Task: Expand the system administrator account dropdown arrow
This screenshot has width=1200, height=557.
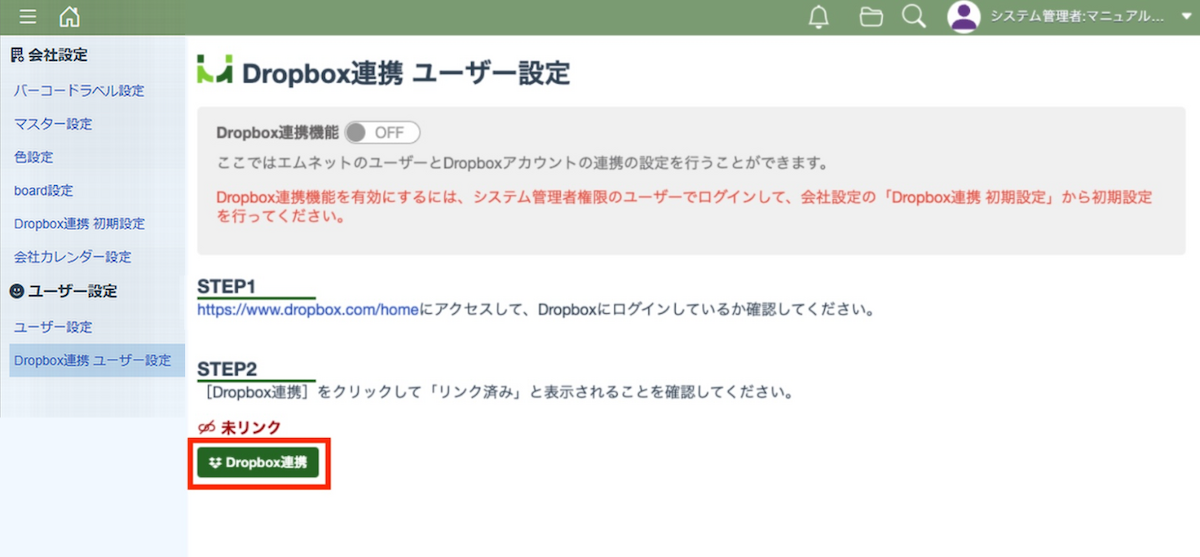Action: click(1184, 16)
